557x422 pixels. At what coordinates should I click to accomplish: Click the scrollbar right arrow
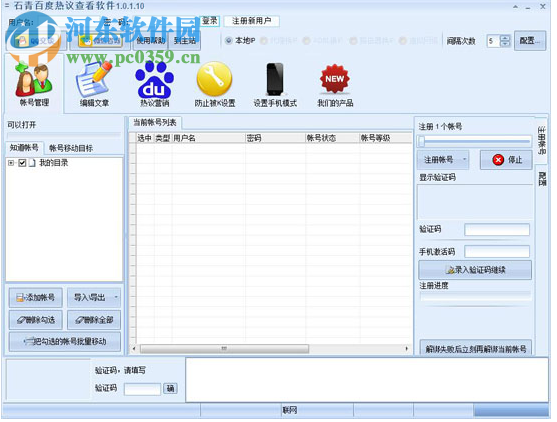pos(406,349)
